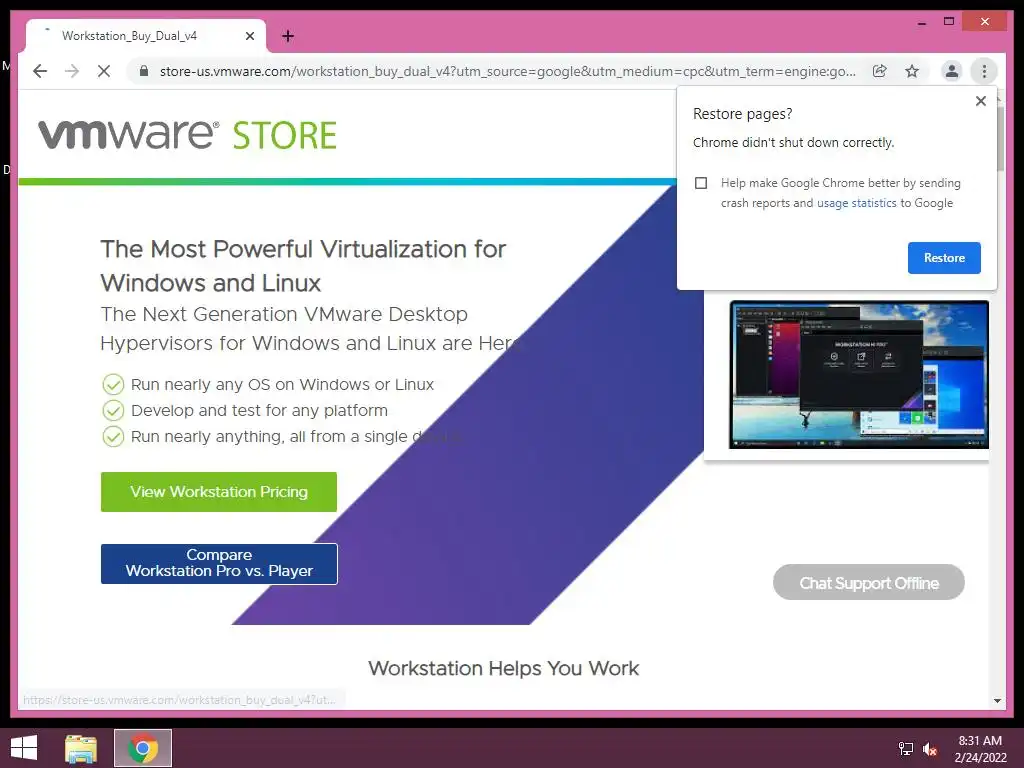Click the Workstation product screenshot thumbnail
The width and height of the screenshot is (1024, 768).
coord(859,375)
